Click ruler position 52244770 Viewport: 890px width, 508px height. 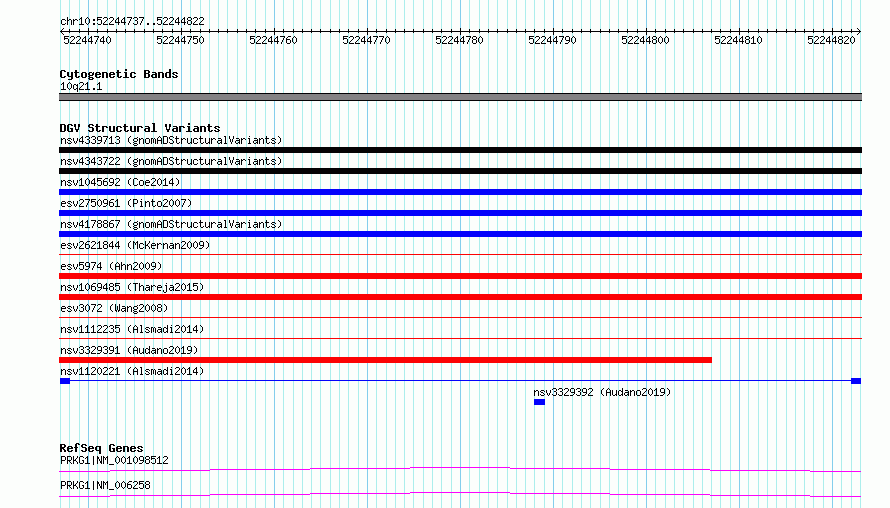coord(366,40)
